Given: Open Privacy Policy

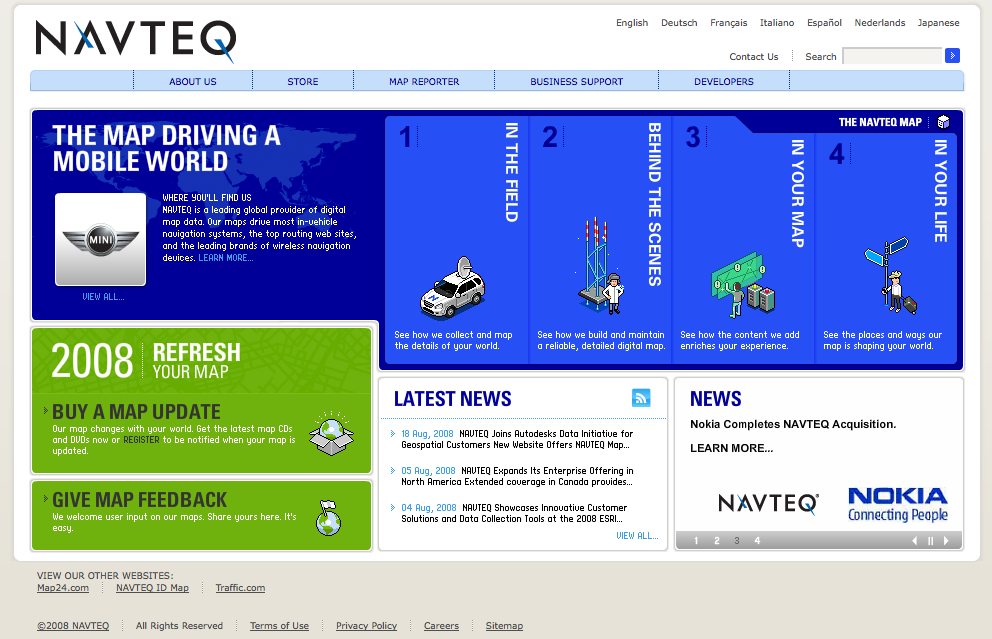Looking at the screenshot, I should pos(366,626).
